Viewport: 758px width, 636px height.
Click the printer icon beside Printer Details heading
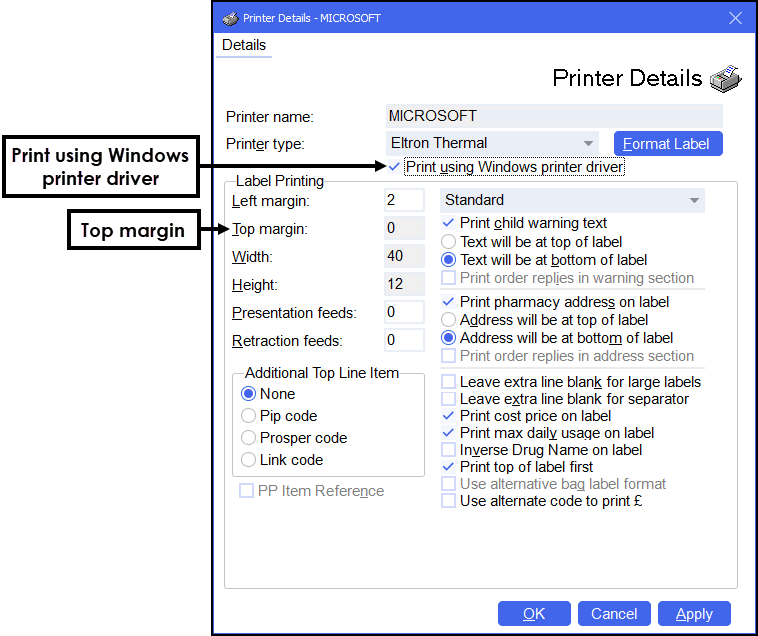(725, 78)
